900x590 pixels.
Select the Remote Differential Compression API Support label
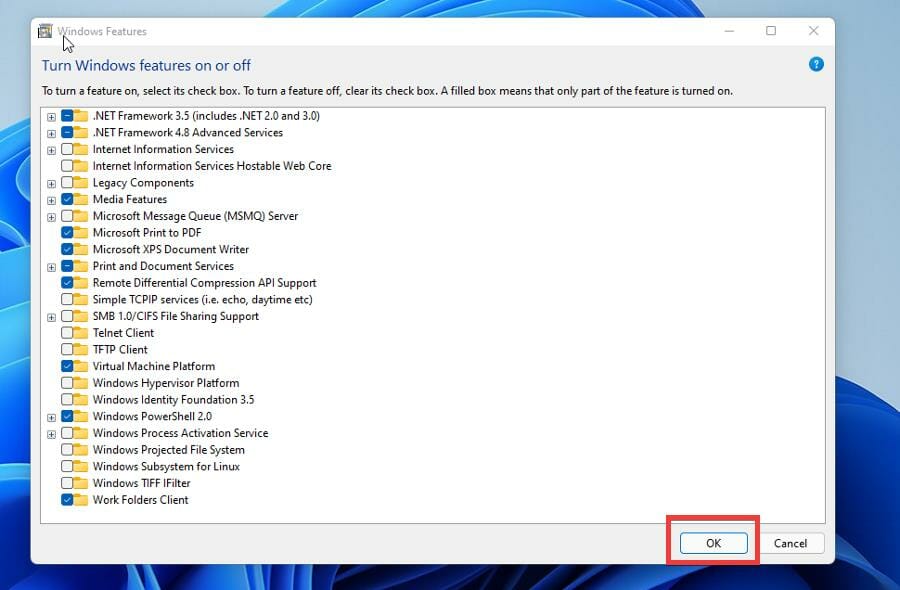[x=204, y=282]
